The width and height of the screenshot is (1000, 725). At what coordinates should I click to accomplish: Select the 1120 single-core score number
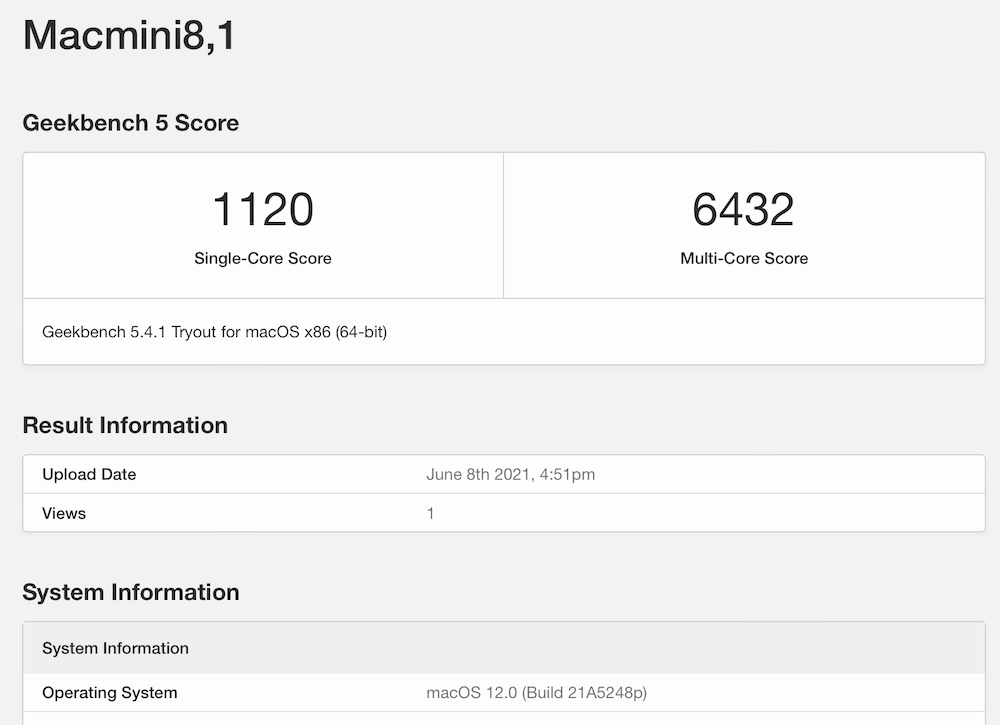pos(263,209)
